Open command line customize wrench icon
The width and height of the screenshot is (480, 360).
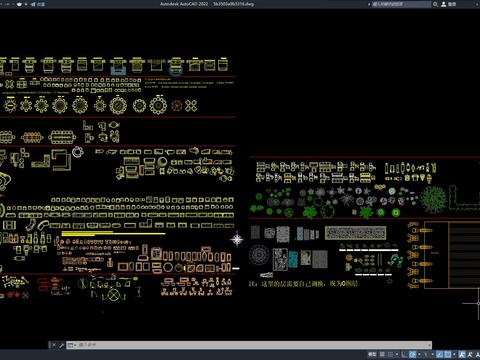61,345
